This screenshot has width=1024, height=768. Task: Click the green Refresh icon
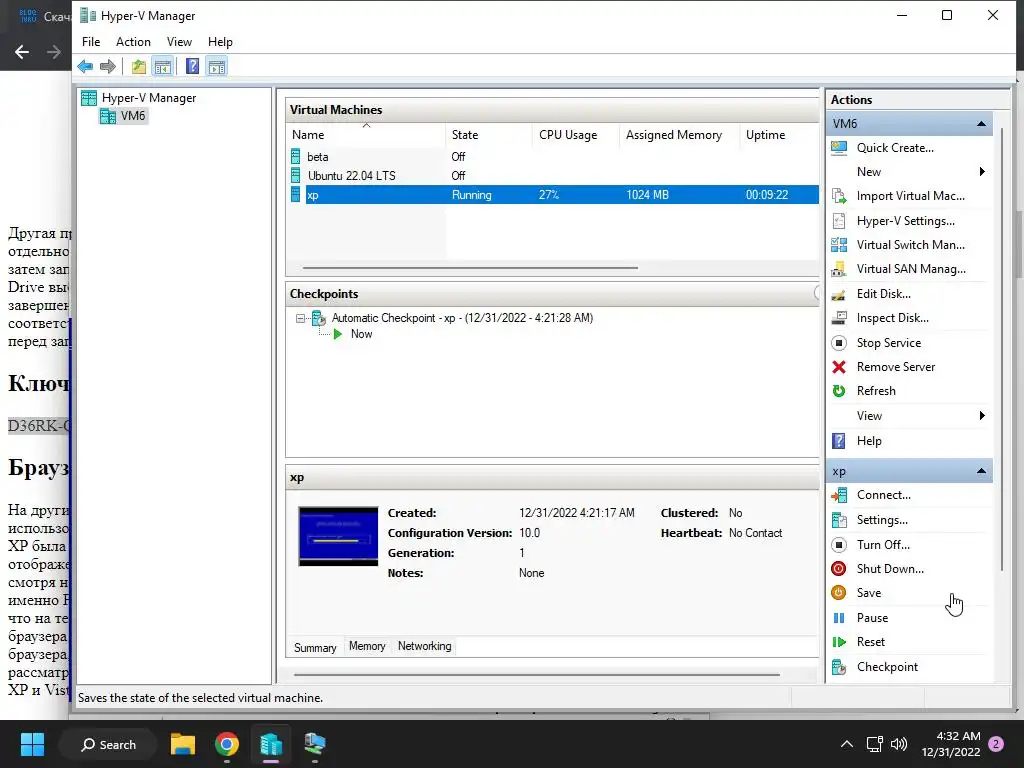[x=839, y=391]
